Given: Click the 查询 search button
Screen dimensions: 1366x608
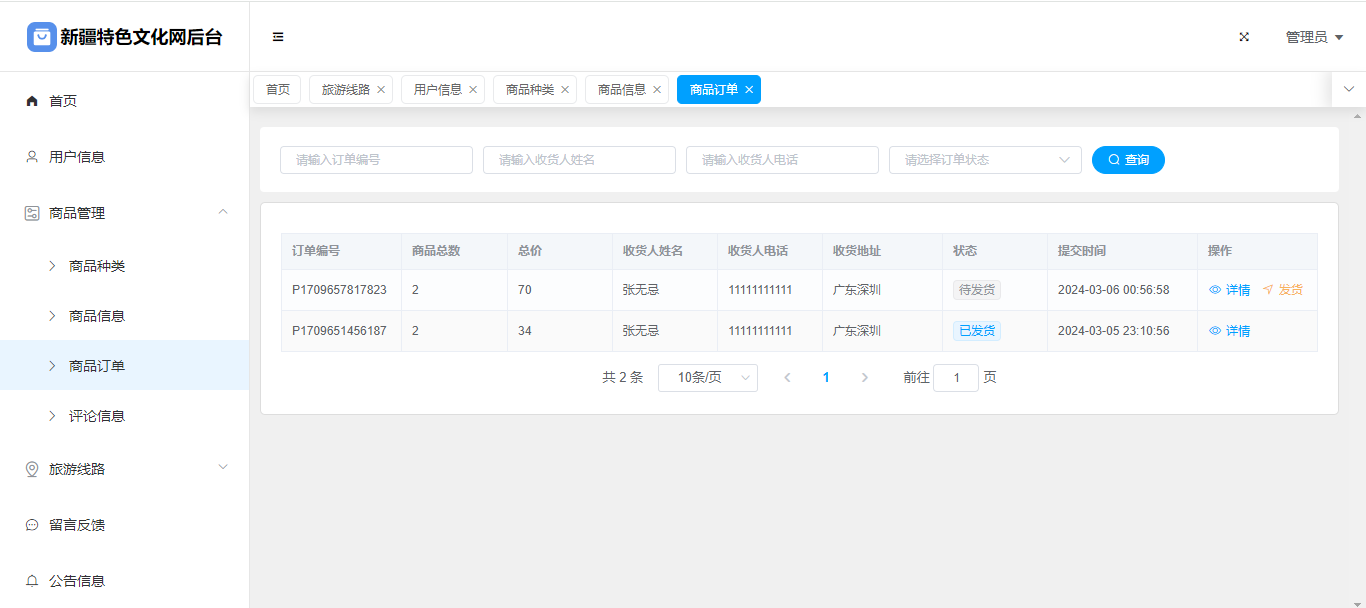Looking at the screenshot, I should coord(1128,160).
